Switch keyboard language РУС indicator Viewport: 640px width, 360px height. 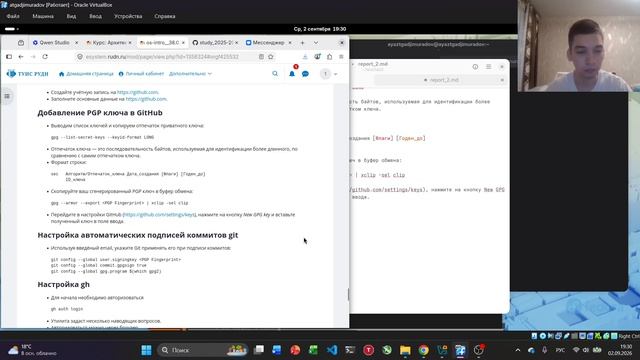click(560, 350)
